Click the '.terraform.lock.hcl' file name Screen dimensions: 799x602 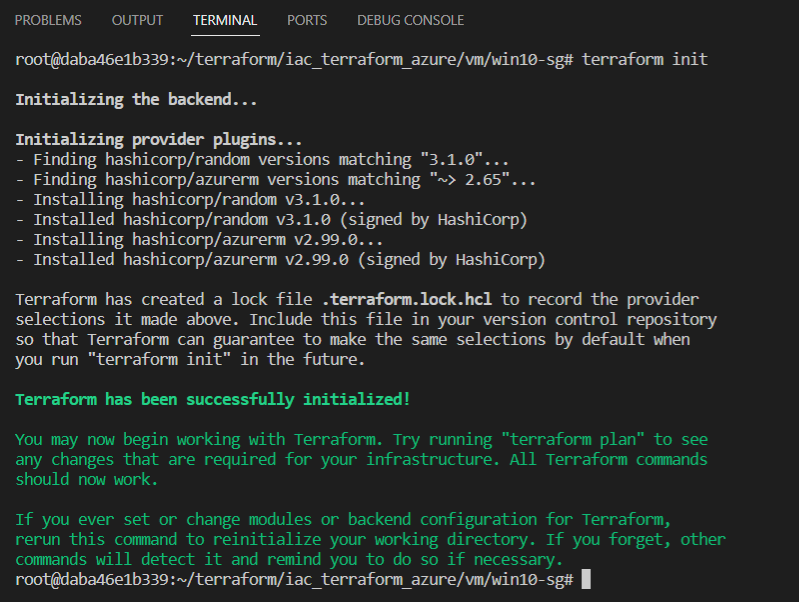[x=407, y=299]
